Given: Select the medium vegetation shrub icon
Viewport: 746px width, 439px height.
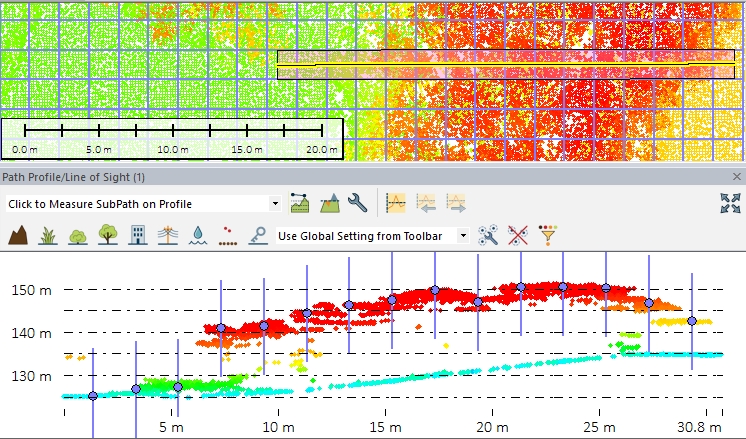Looking at the screenshot, I should pyautogui.click(x=77, y=236).
